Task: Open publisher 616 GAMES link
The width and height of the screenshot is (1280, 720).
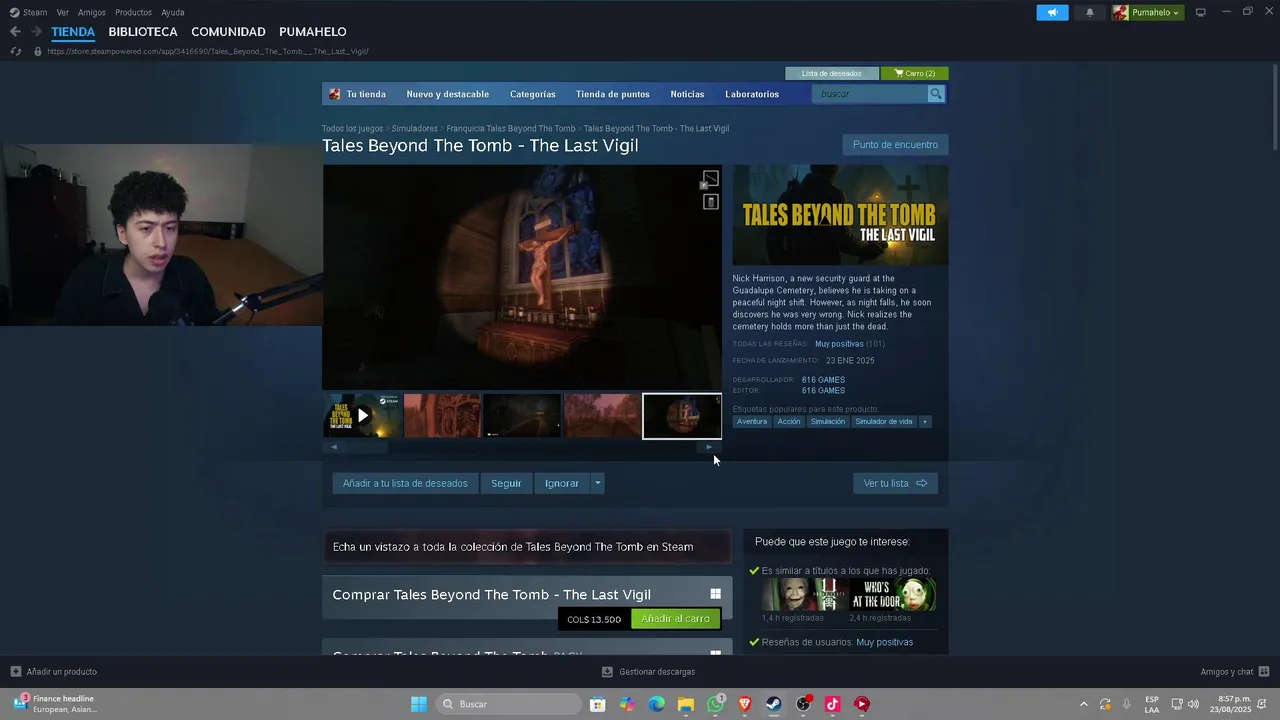Action: click(823, 391)
